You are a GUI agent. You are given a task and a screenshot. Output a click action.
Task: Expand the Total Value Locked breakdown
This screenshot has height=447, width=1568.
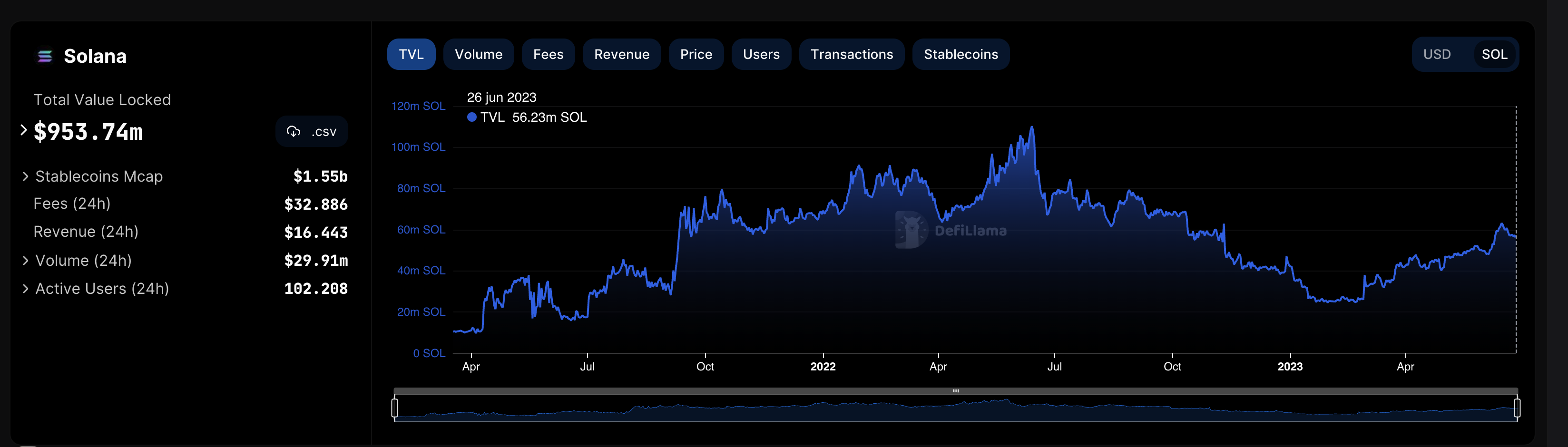tap(24, 130)
